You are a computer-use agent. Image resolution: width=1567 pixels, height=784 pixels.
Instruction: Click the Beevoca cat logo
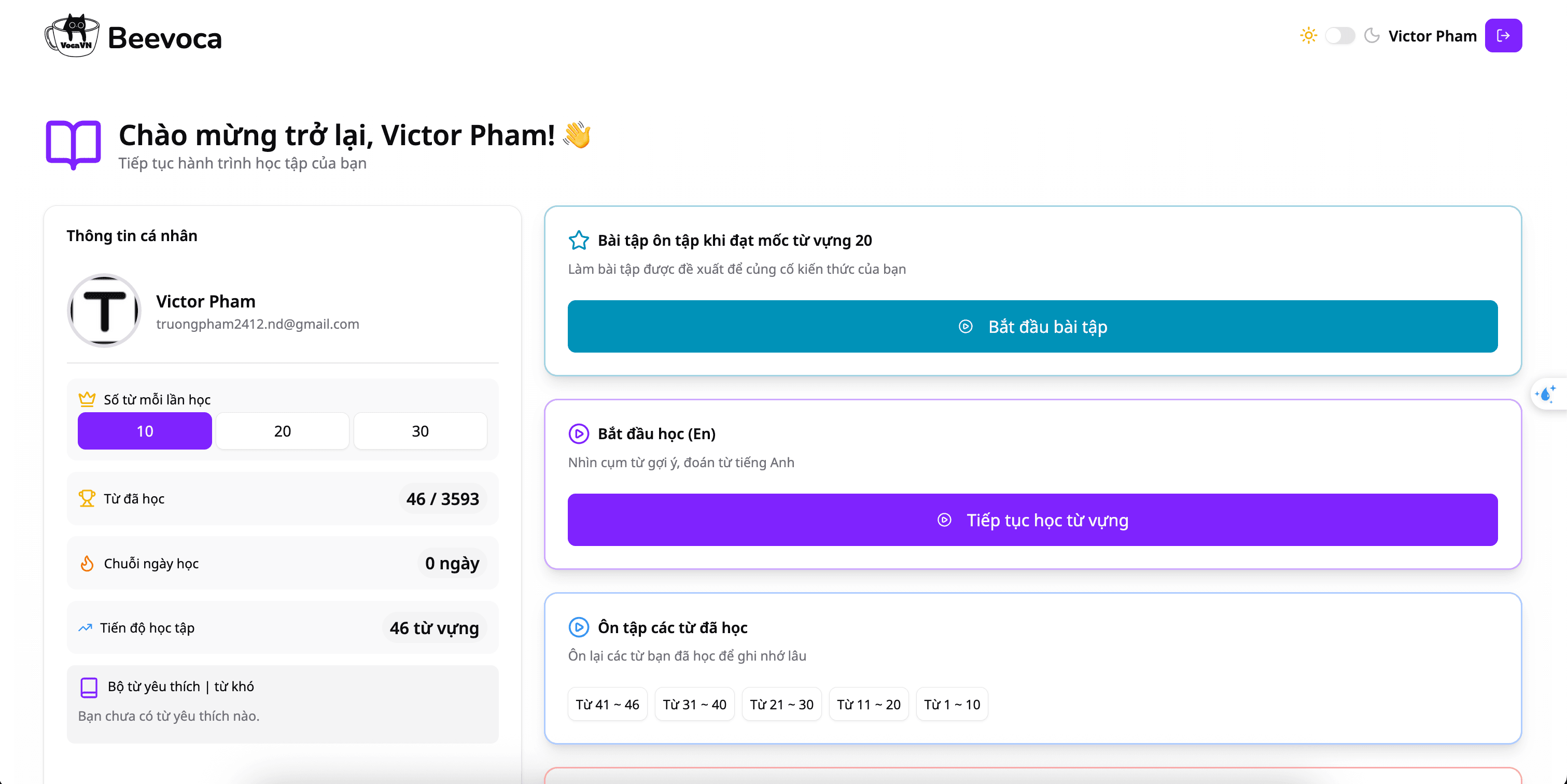coord(72,36)
